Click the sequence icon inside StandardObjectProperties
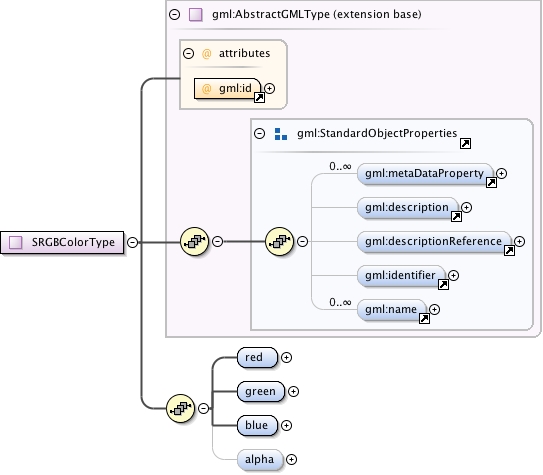The width and height of the screenshot is (543, 475). click(x=279, y=241)
